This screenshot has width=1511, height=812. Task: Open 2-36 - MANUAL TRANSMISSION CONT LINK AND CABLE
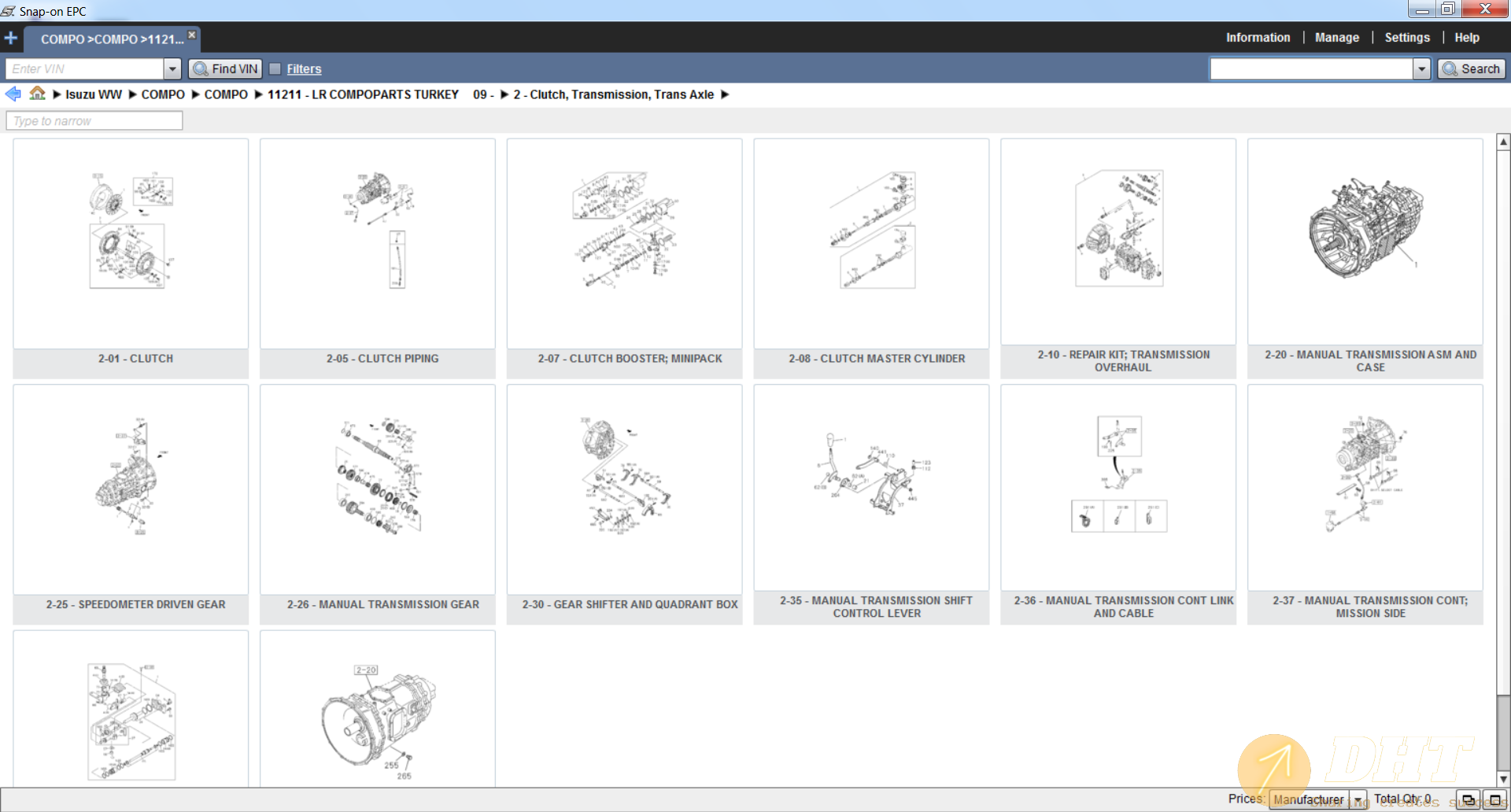[x=1118, y=488]
